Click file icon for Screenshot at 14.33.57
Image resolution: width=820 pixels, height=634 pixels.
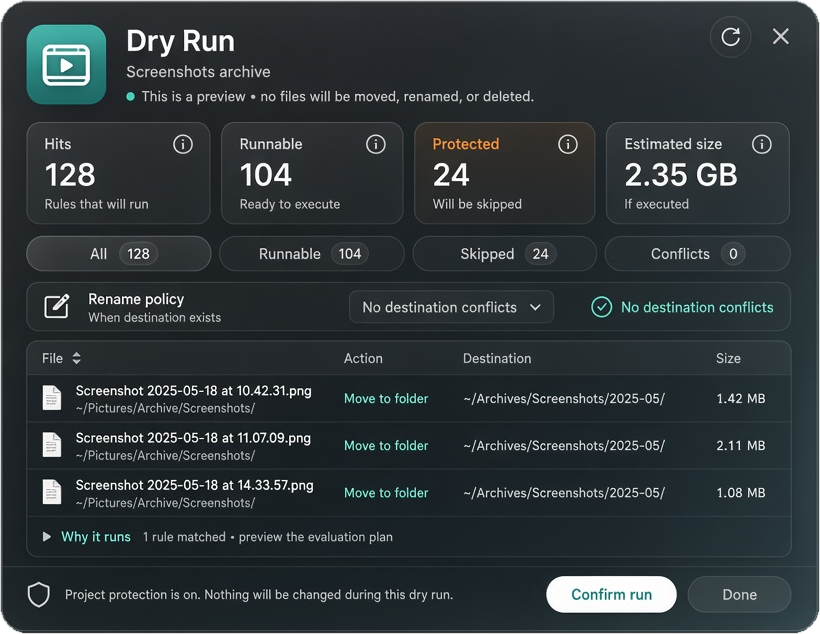(52, 492)
